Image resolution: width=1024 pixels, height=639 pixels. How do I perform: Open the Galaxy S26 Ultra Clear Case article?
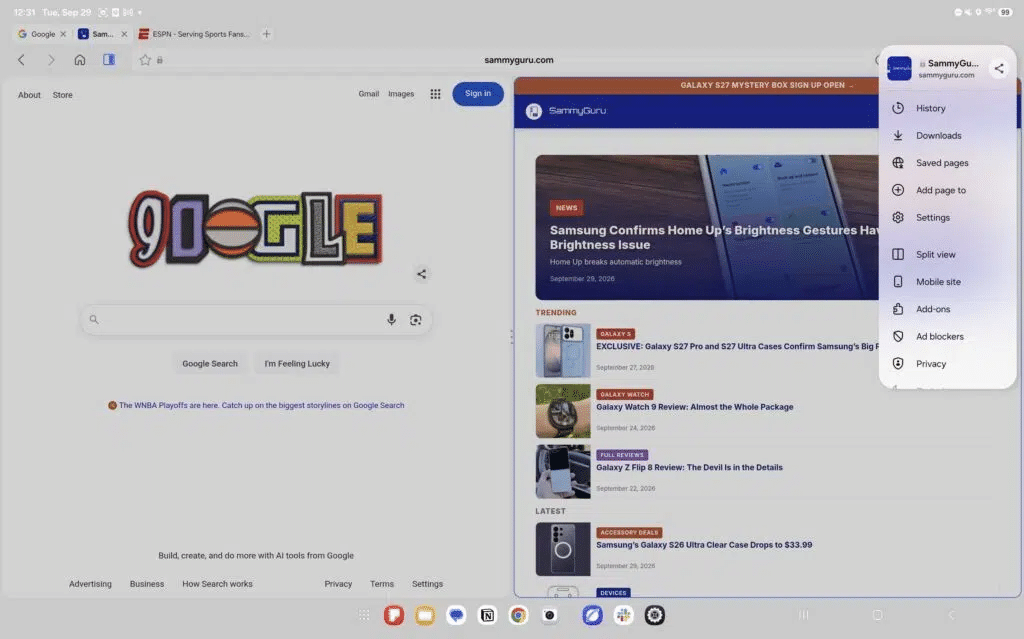point(704,545)
